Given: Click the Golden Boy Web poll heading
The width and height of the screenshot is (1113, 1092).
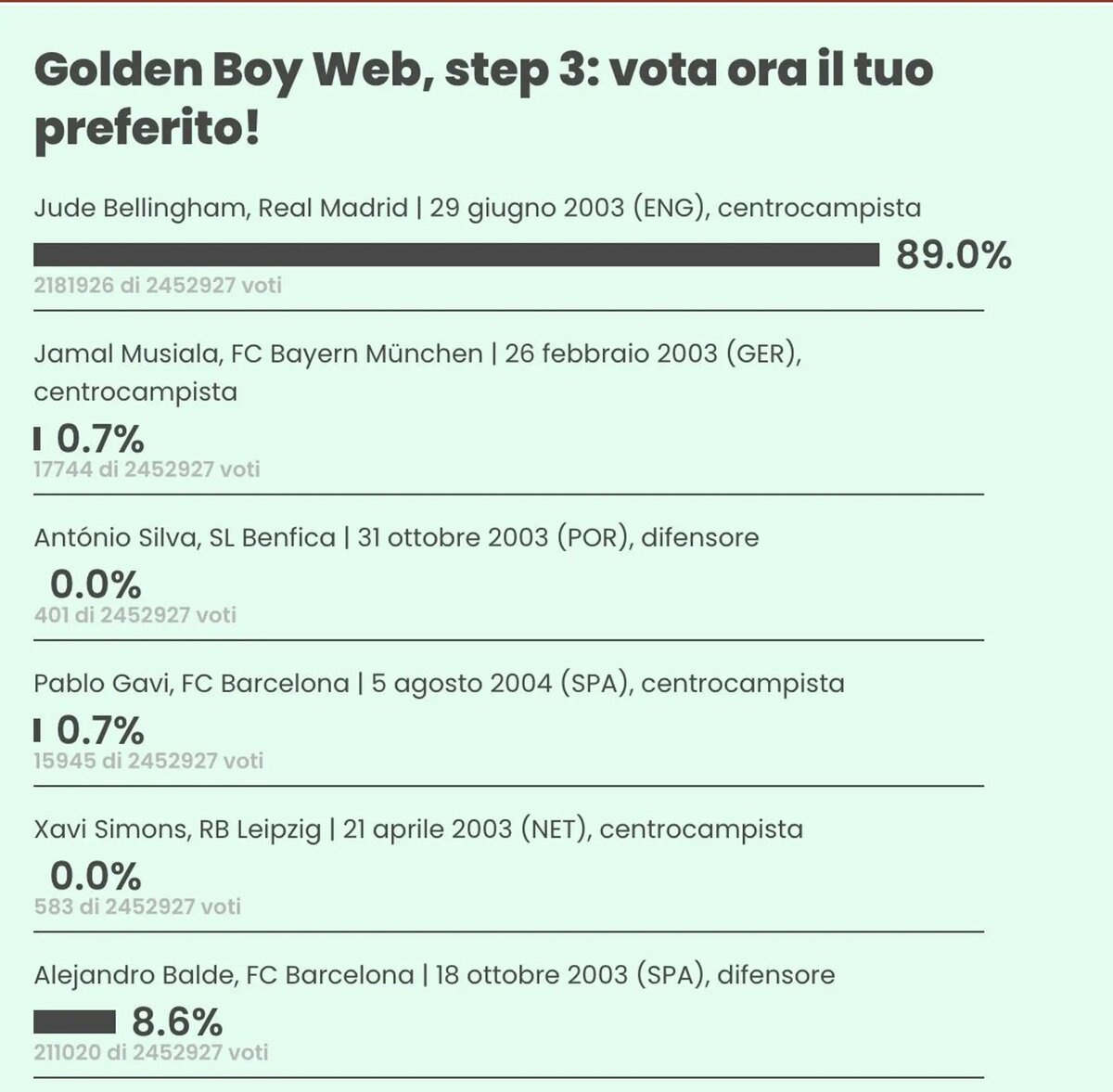Looking at the screenshot, I should click(x=483, y=98).
